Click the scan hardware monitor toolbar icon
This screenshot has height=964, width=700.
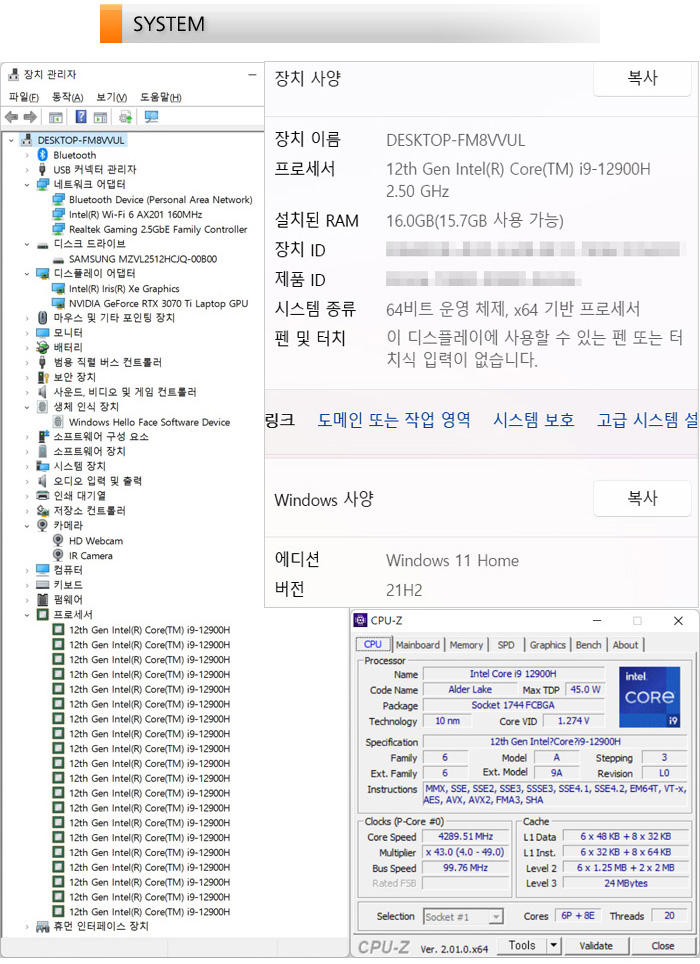[151, 117]
